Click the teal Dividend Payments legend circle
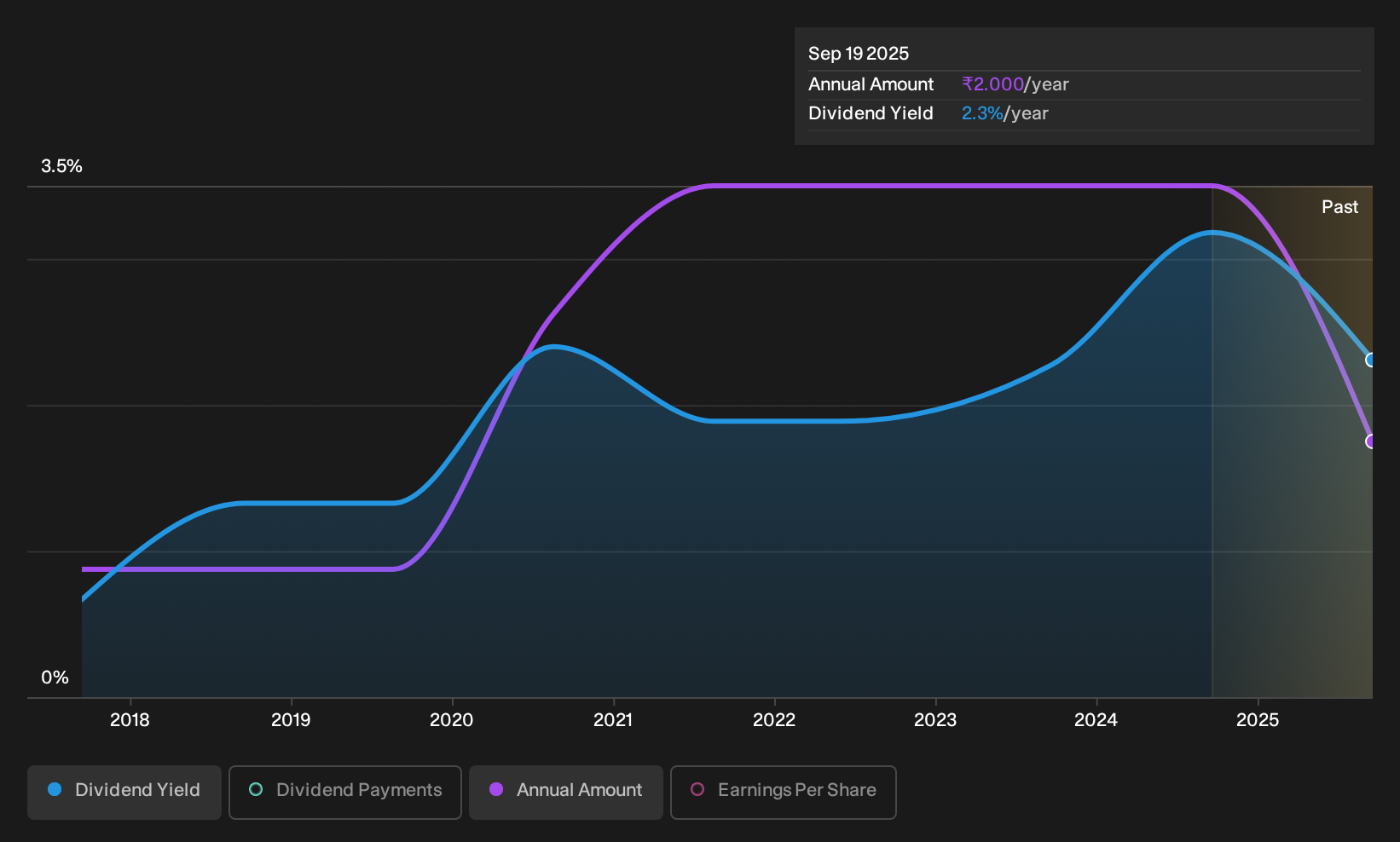1400x842 pixels. (x=256, y=790)
